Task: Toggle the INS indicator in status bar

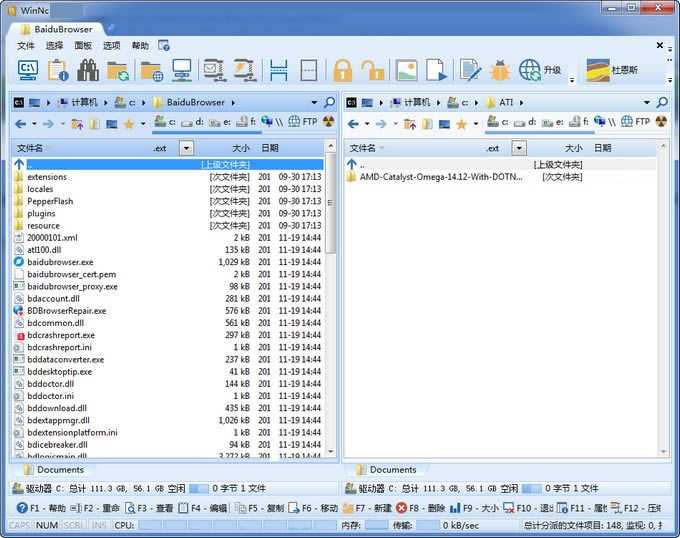Action: pos(100,525)
